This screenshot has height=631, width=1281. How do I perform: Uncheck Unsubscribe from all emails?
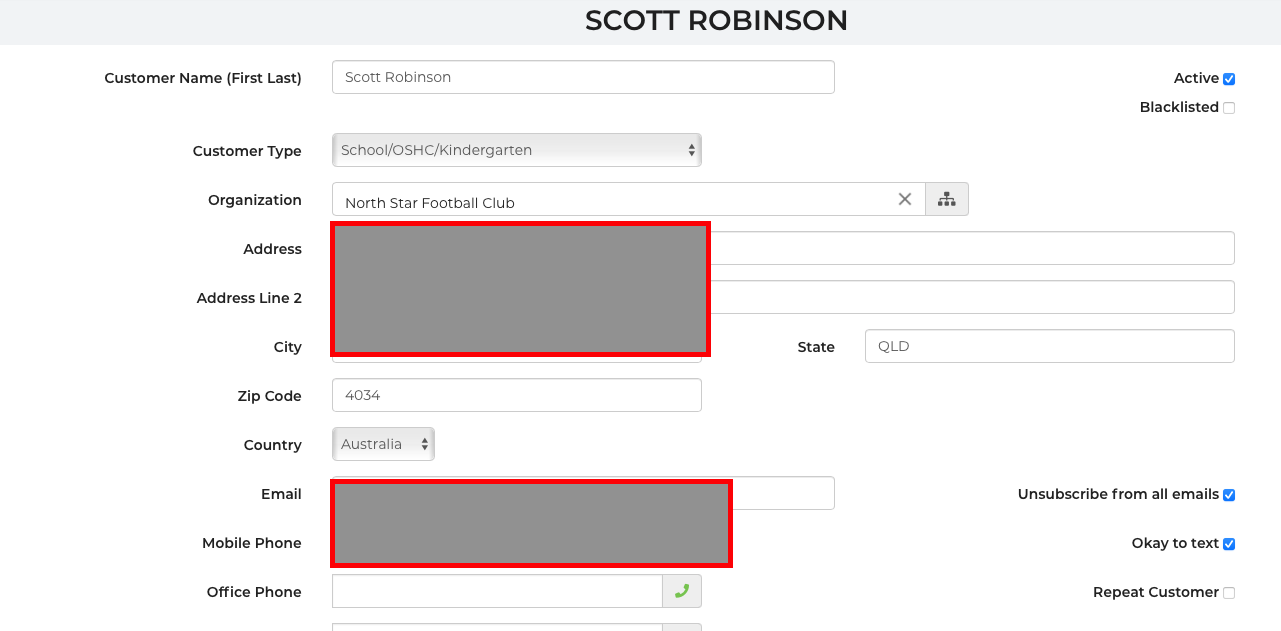coord(1229,495)
